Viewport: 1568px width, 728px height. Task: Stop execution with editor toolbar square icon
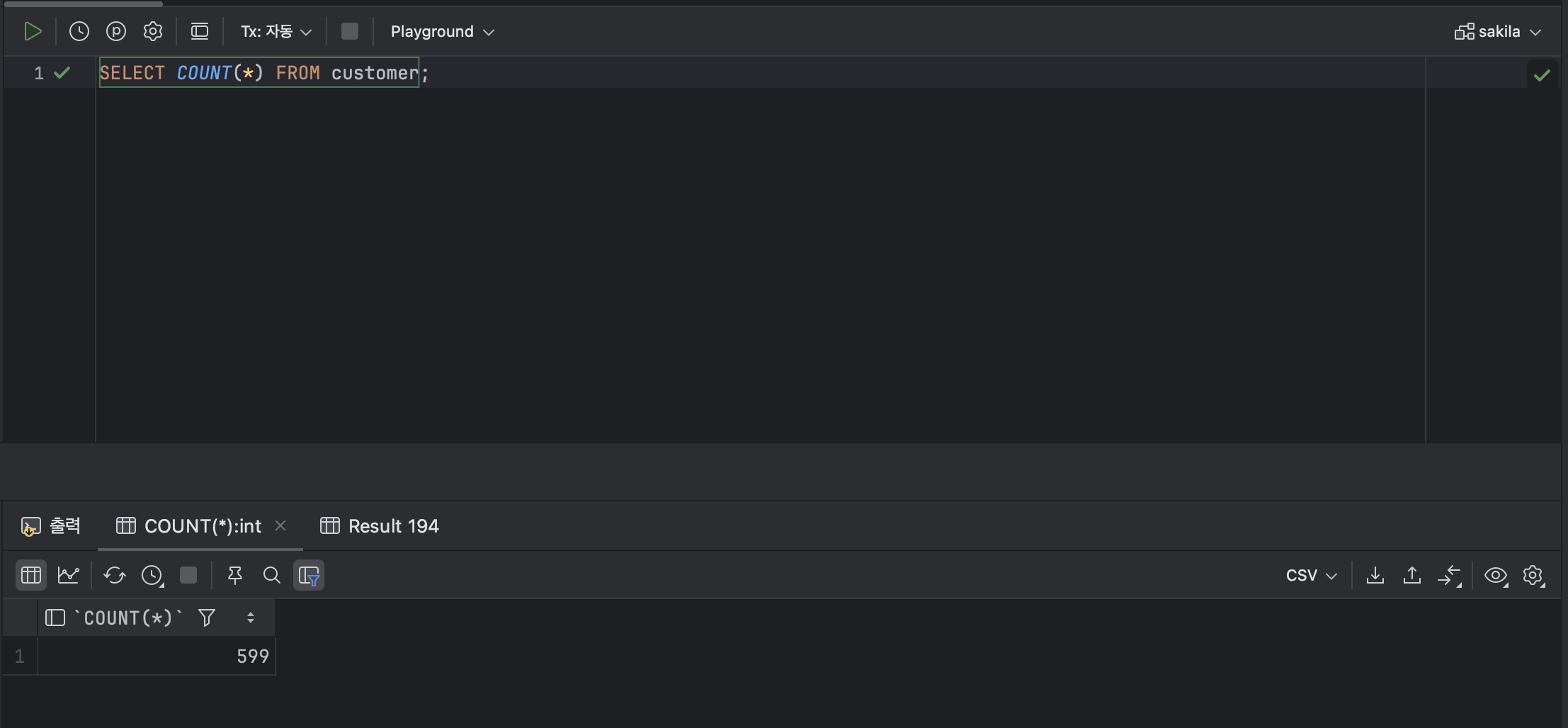tap(350, 31)
